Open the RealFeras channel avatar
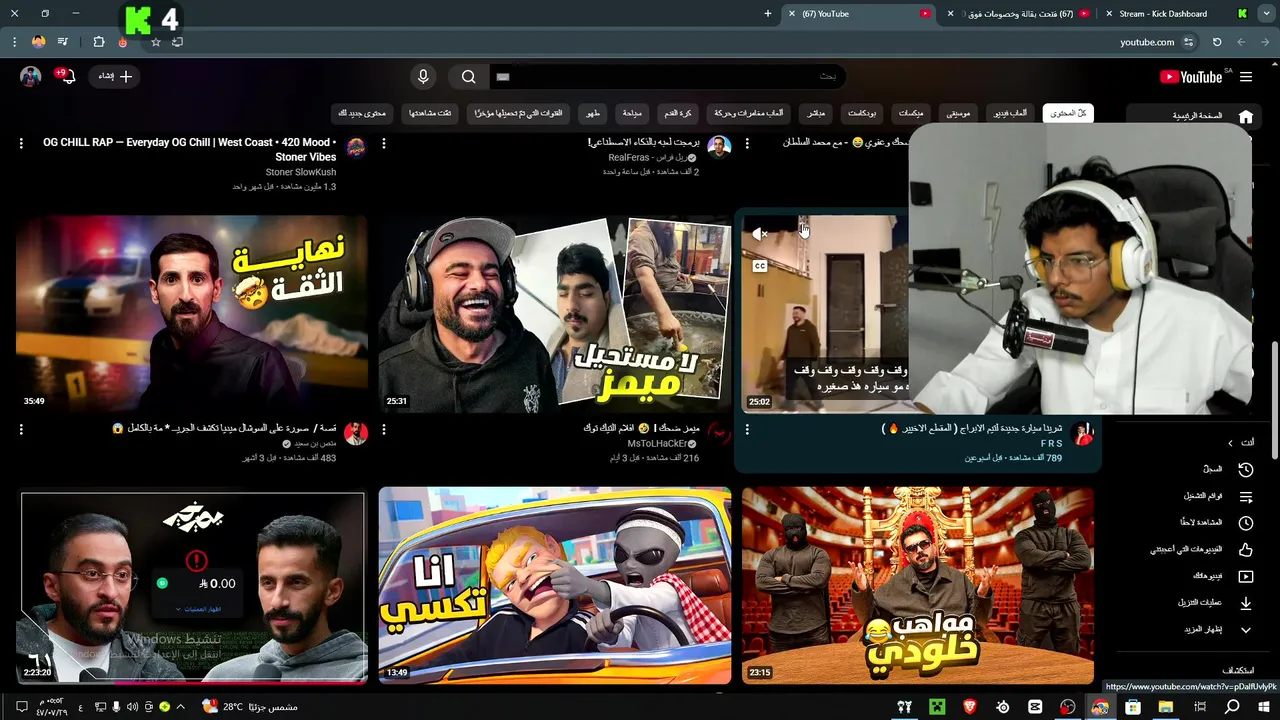Image resolution: width=1280 pixels, height=720 pixels. pos(719,148)
